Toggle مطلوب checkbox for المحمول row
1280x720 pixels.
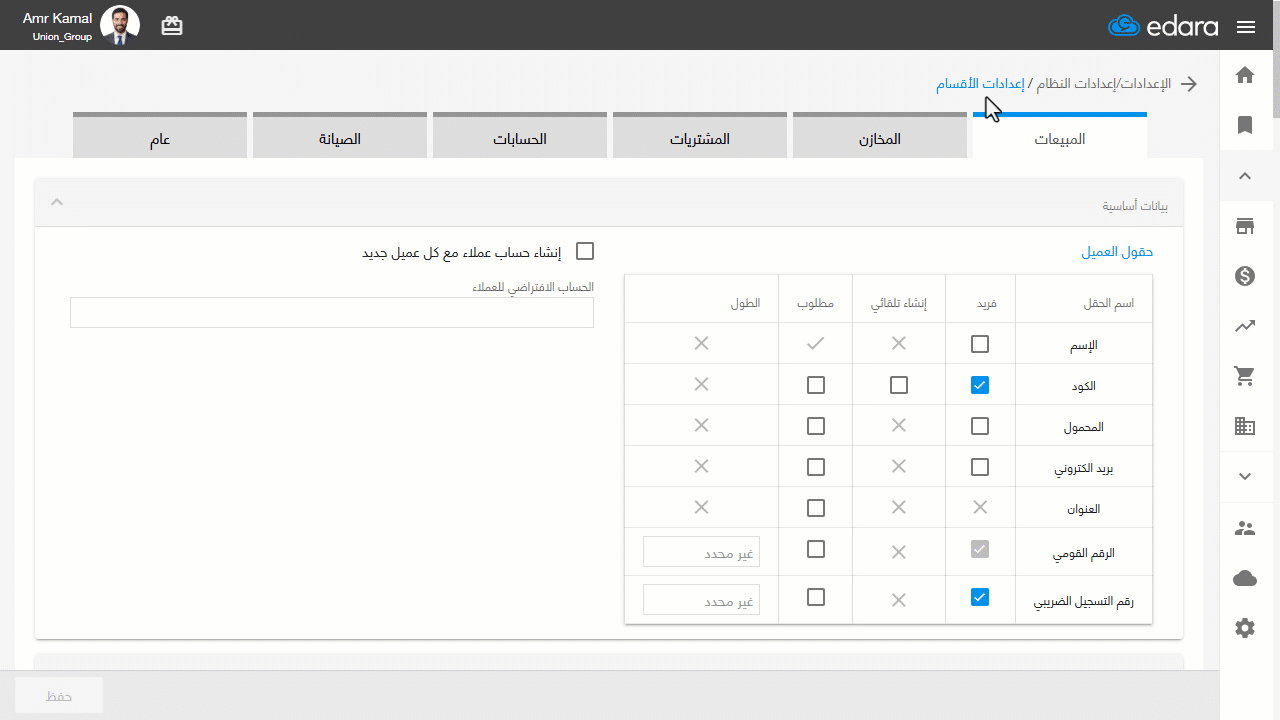(816, 426)
